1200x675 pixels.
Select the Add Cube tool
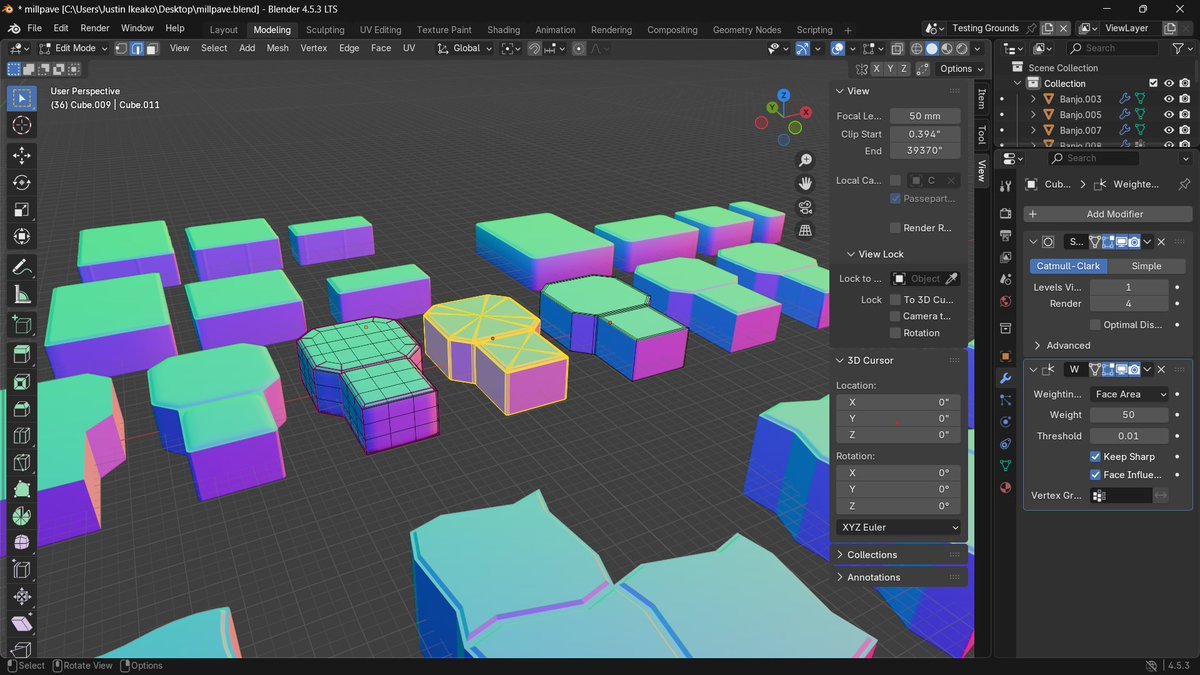click(x=22, y=324)
